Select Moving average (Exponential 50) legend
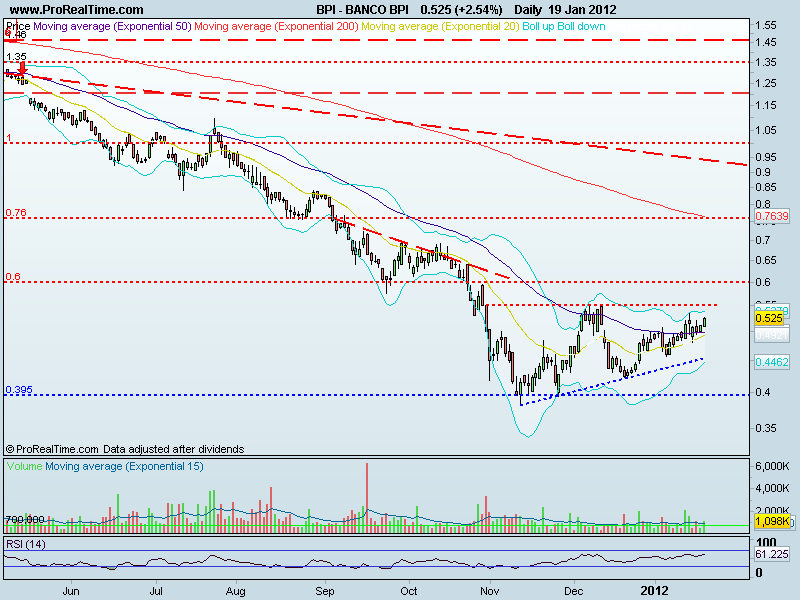This screenshot has width=800, height=600. coord(112,26)
